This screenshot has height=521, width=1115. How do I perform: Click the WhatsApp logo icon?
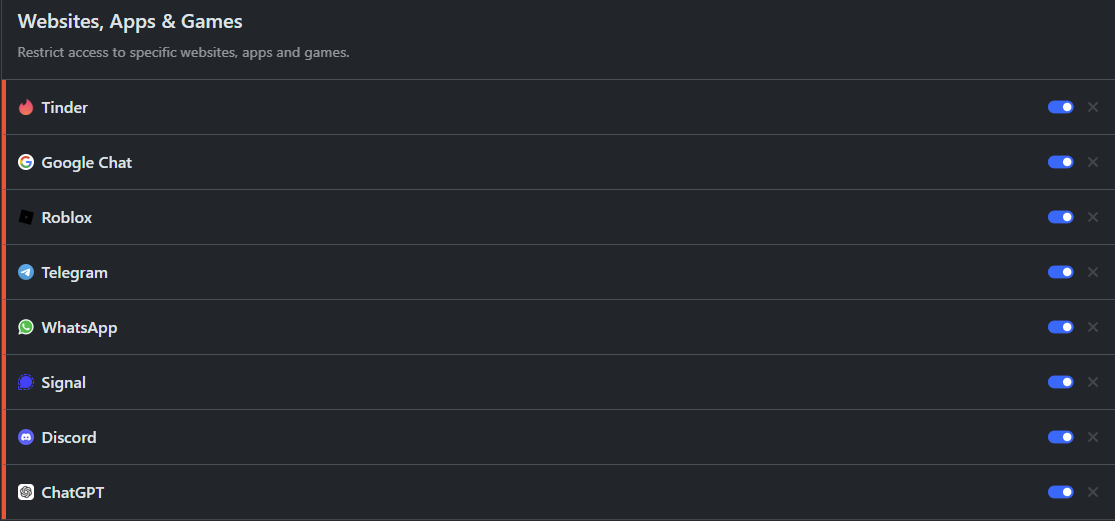(x=26, y=327)
